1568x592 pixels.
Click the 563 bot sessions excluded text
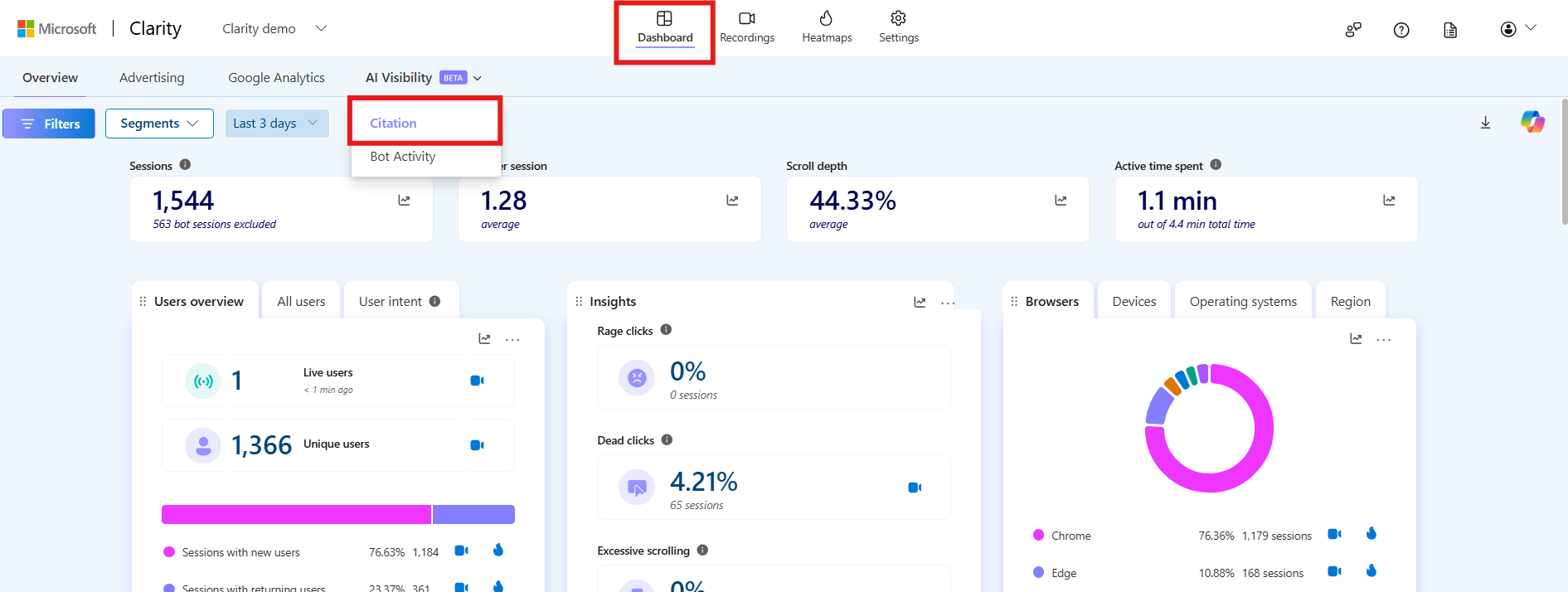point(214,225)
